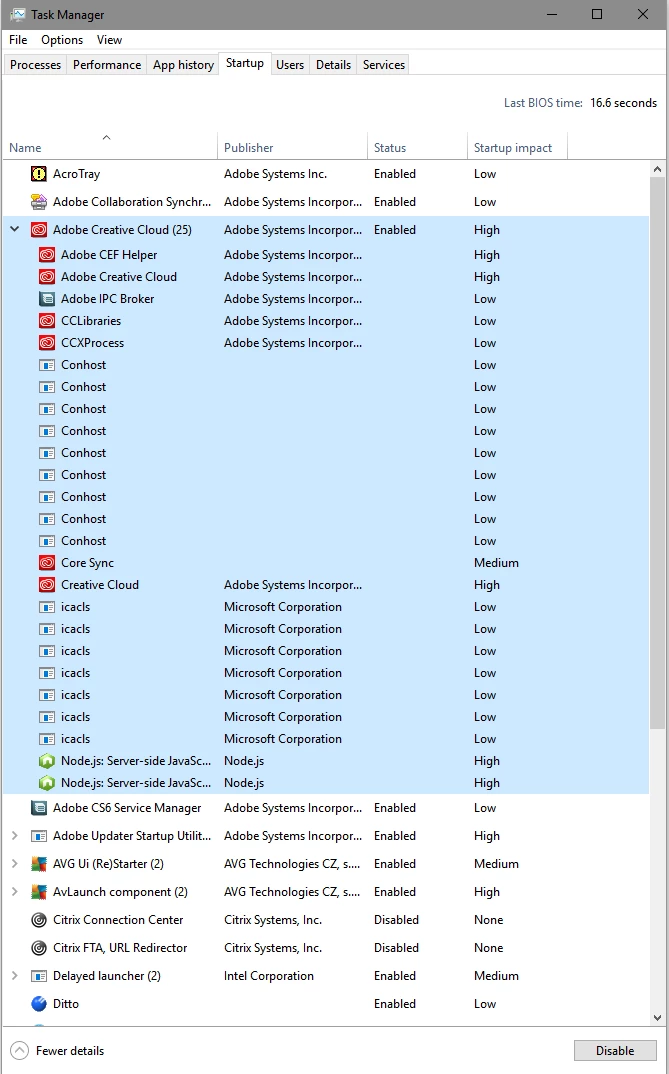
Task: Switch to the Services tab
Action: (x=383, y=65)
